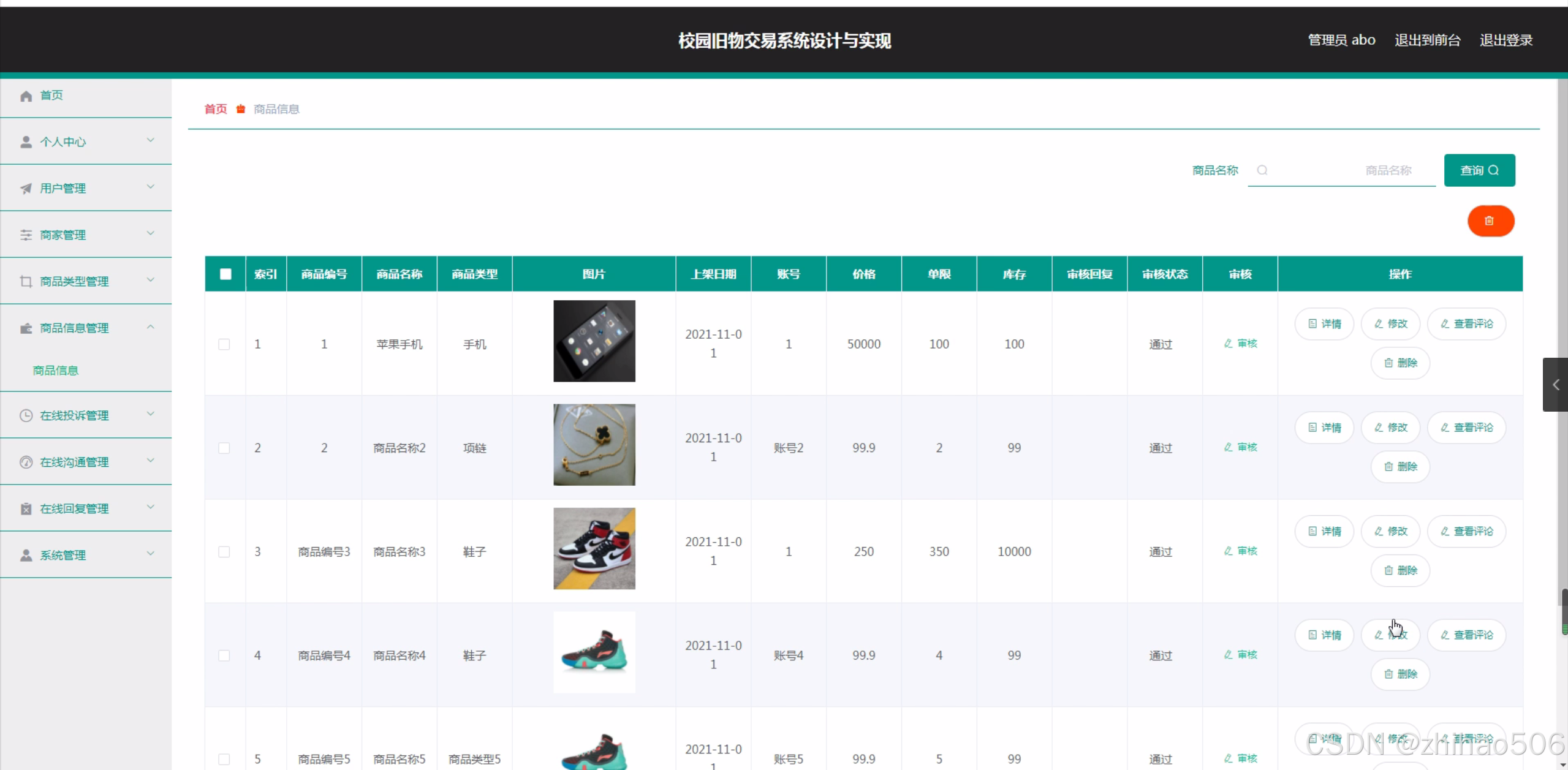Click the 查询 search button

(1479, 170)
